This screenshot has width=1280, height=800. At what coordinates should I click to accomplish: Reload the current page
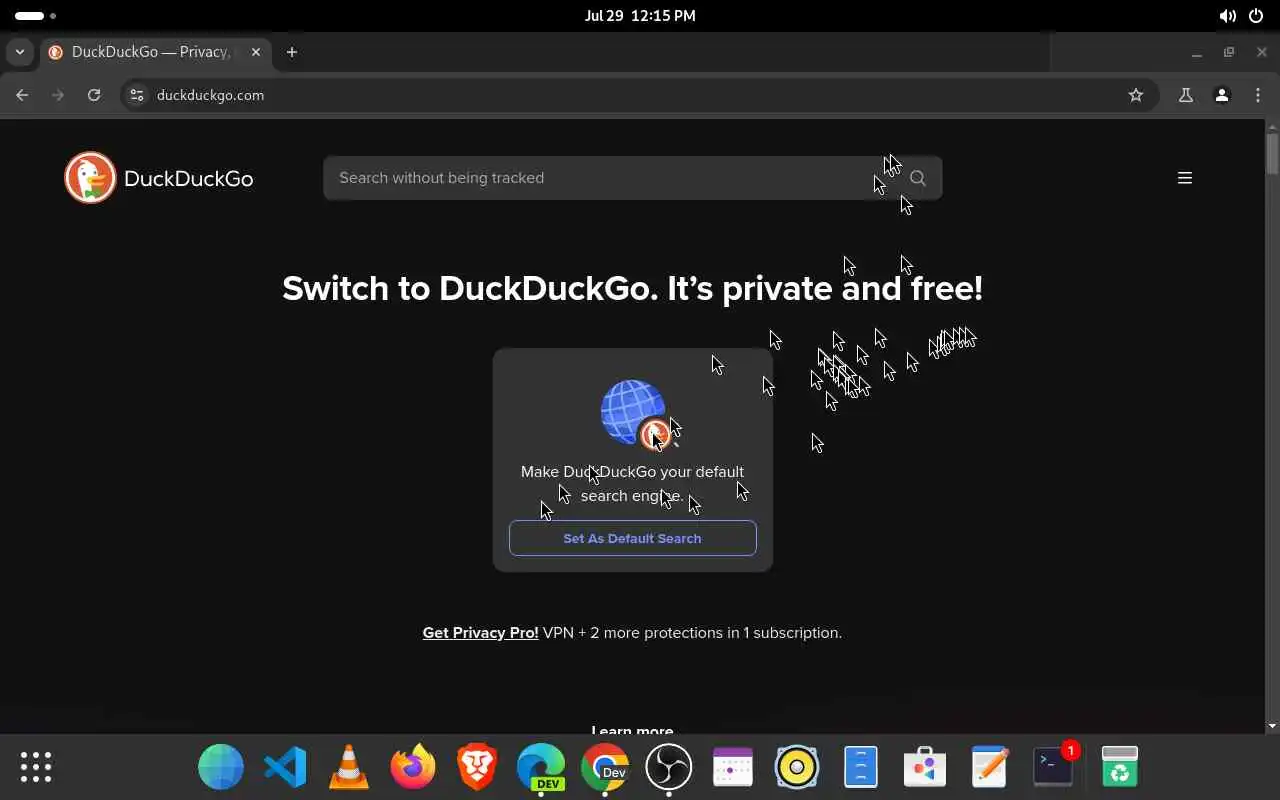coord(94,95)
